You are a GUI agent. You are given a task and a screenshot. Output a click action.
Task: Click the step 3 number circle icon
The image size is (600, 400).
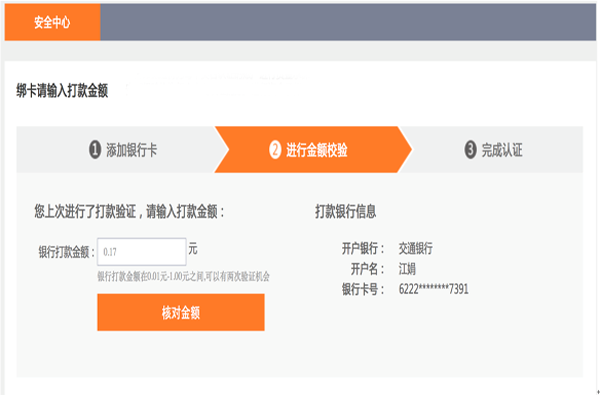tap(470, 150)
